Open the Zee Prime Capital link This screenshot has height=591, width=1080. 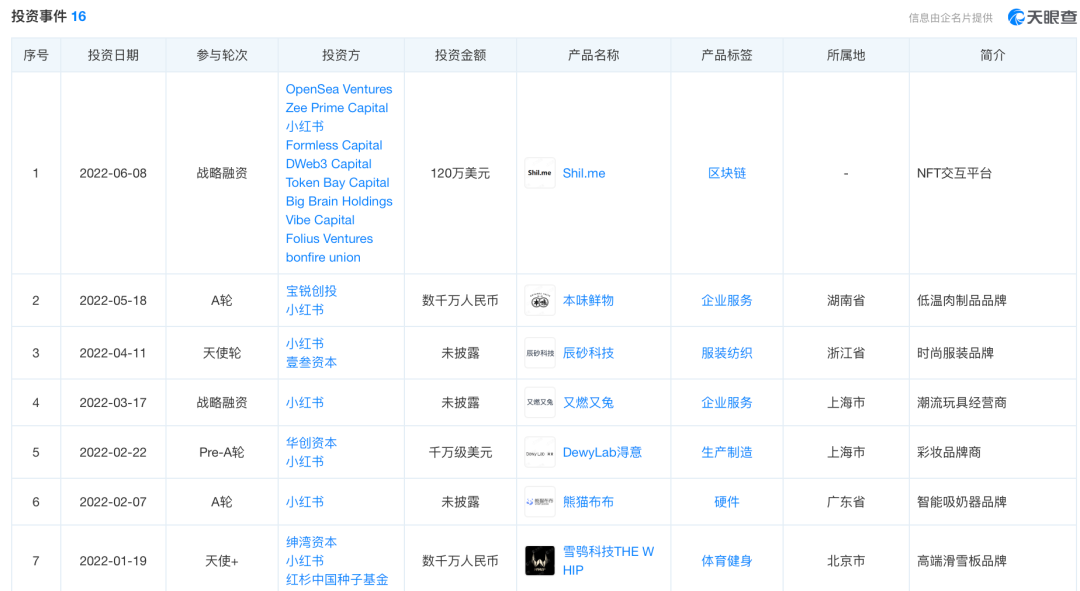pyautogui.click(x=337, y=107)
